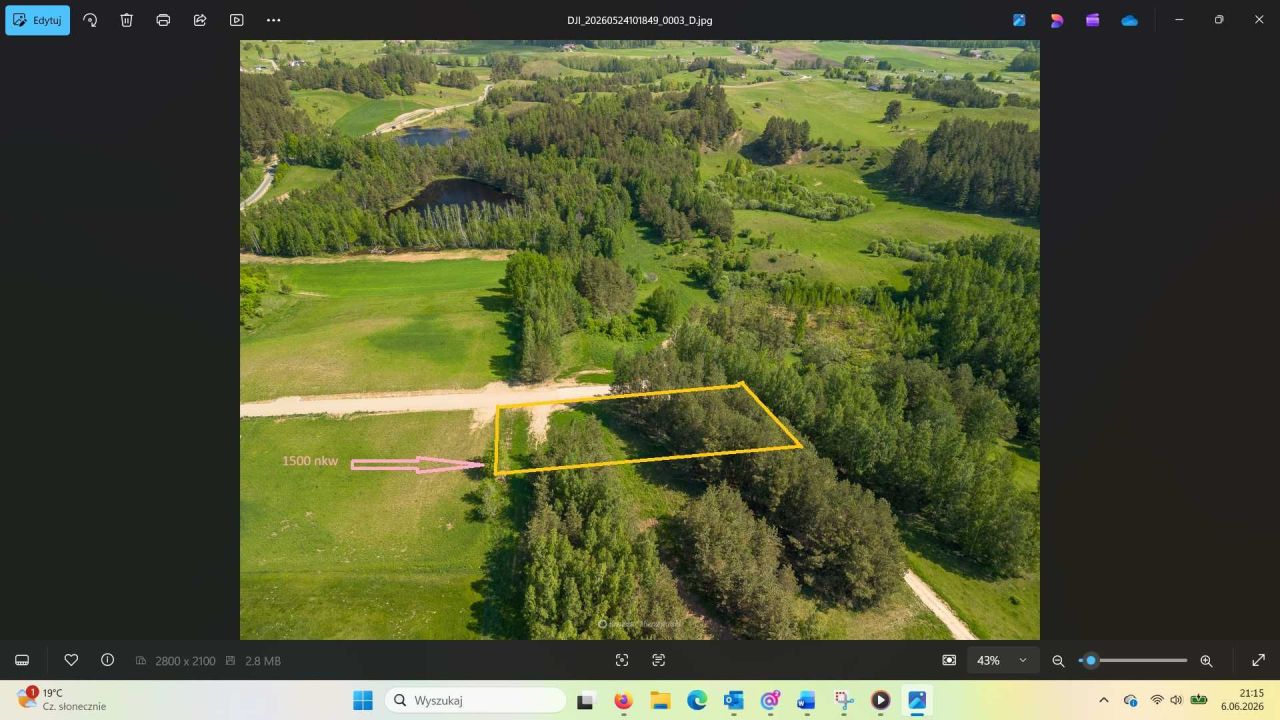Click the 2800 x 2100 dimensions text
Screen dimensions: 1280x720
point(185,661)
